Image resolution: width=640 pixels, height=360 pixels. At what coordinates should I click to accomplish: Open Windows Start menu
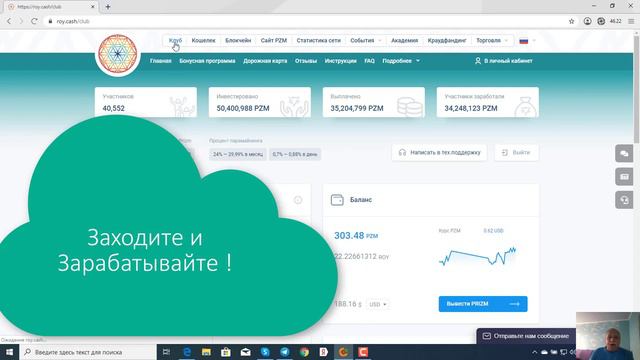pos(9,352)
